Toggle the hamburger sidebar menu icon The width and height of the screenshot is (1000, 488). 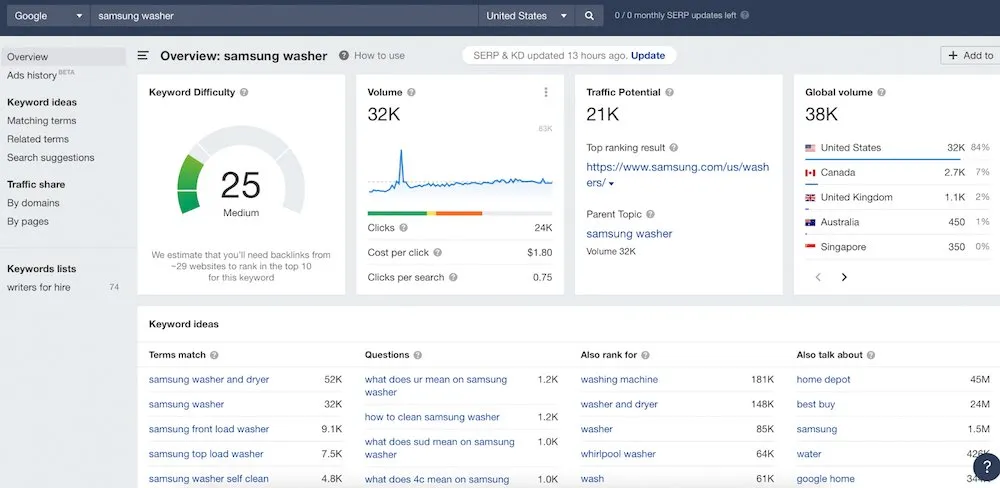point(143,56)
